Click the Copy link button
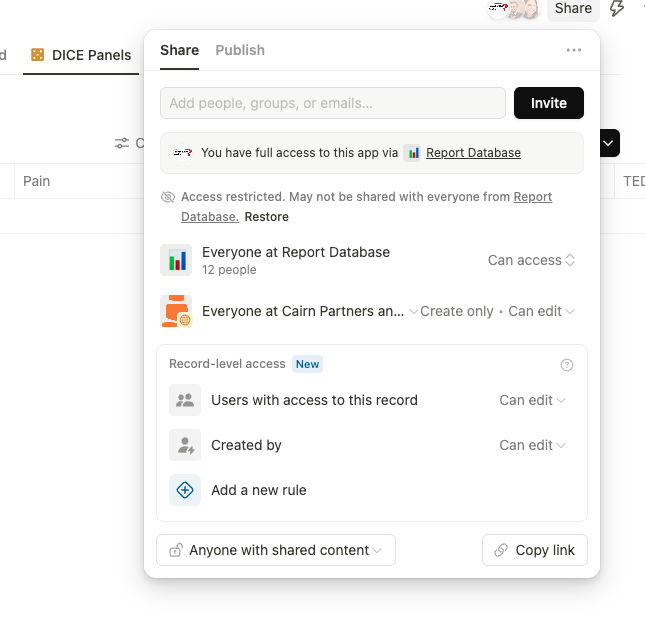 point(535,550)
